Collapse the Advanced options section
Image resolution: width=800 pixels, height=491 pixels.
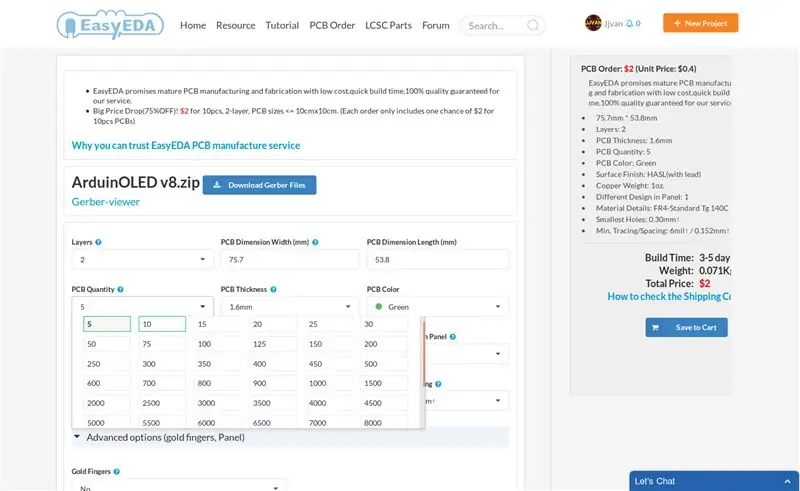290,437
